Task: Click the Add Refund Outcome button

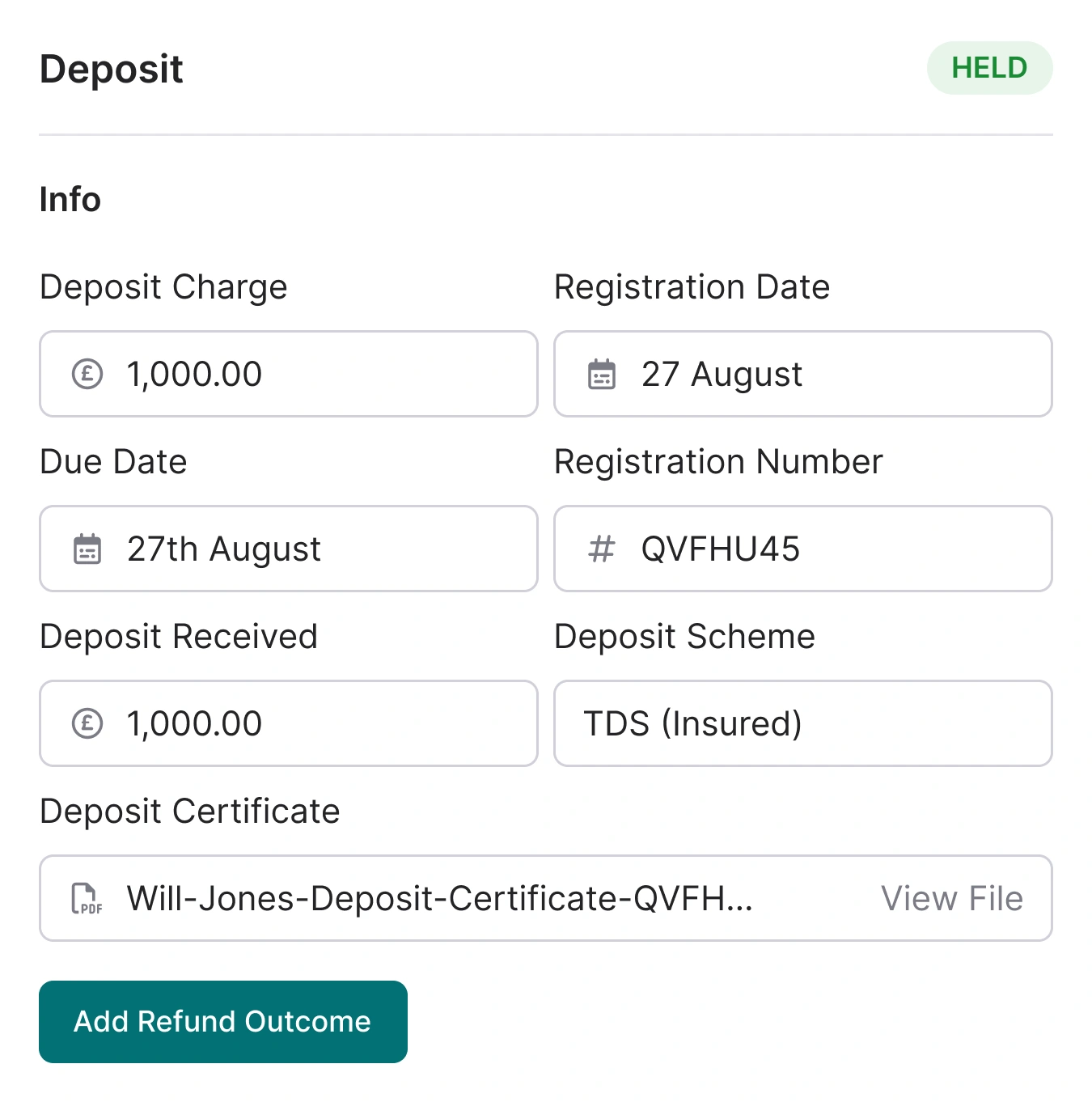Action: pos(222,1022)
